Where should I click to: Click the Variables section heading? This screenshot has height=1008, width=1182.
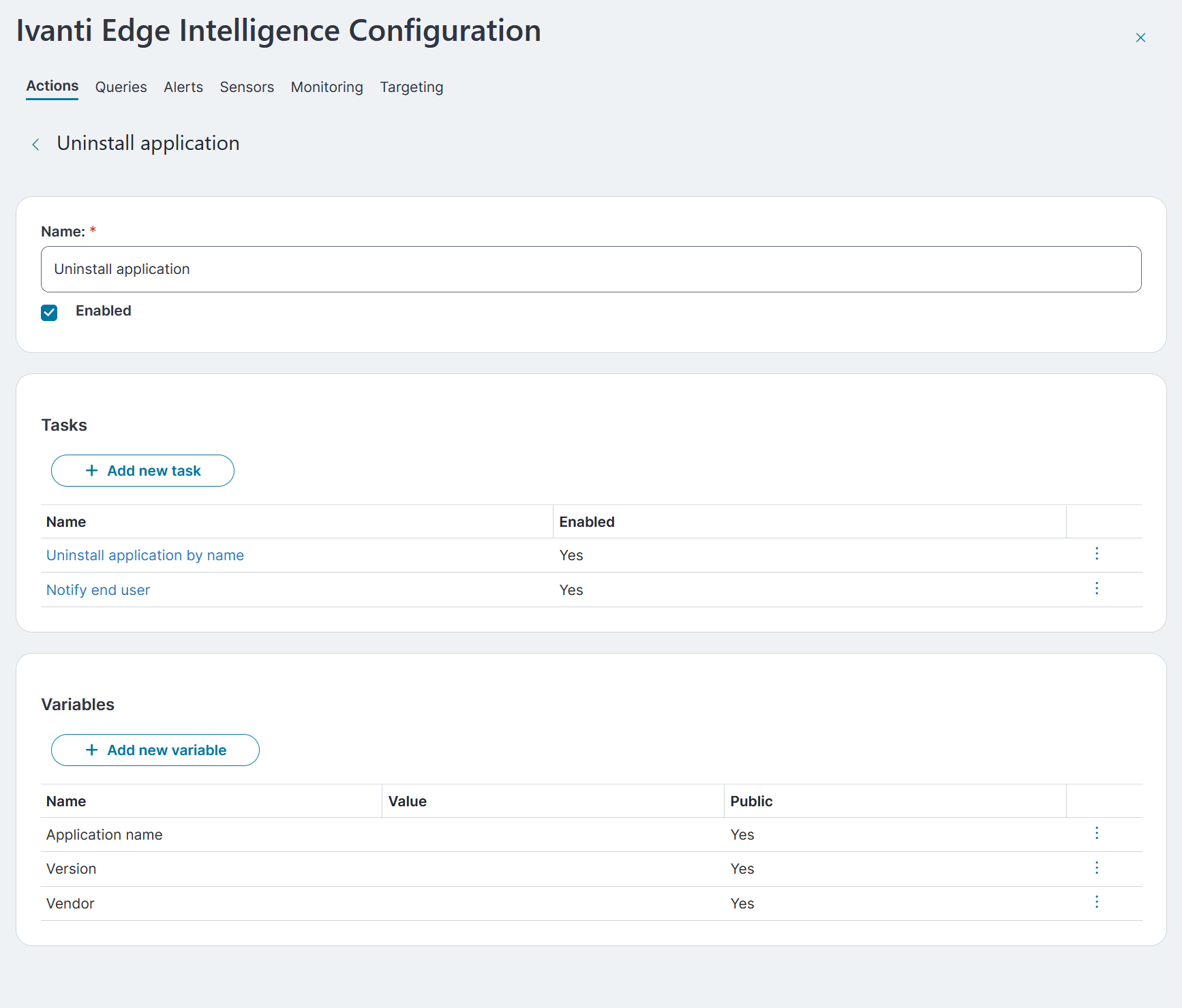[x=78, y=705]
